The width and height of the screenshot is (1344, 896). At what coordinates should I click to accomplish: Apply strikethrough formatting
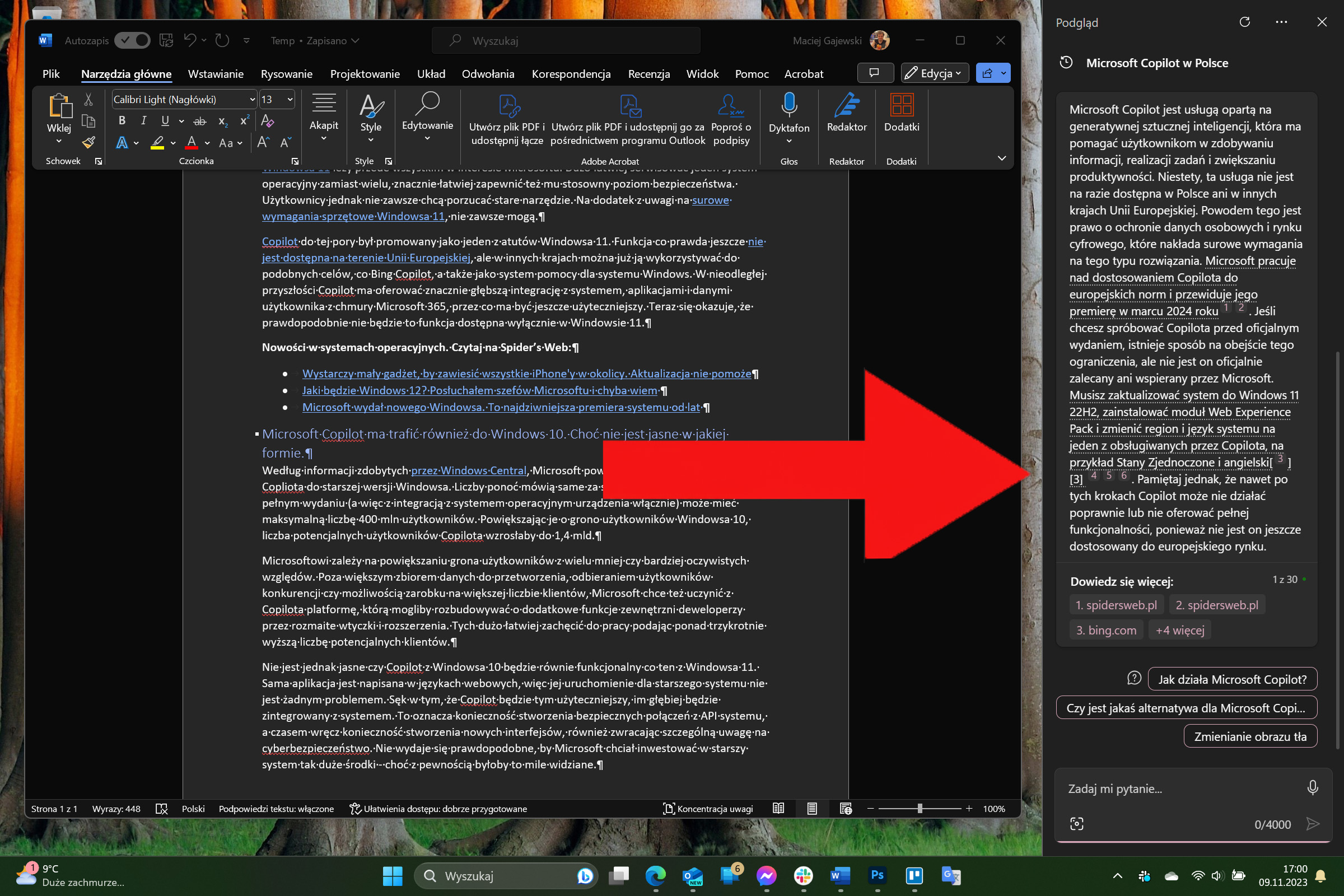click(199, 121)
